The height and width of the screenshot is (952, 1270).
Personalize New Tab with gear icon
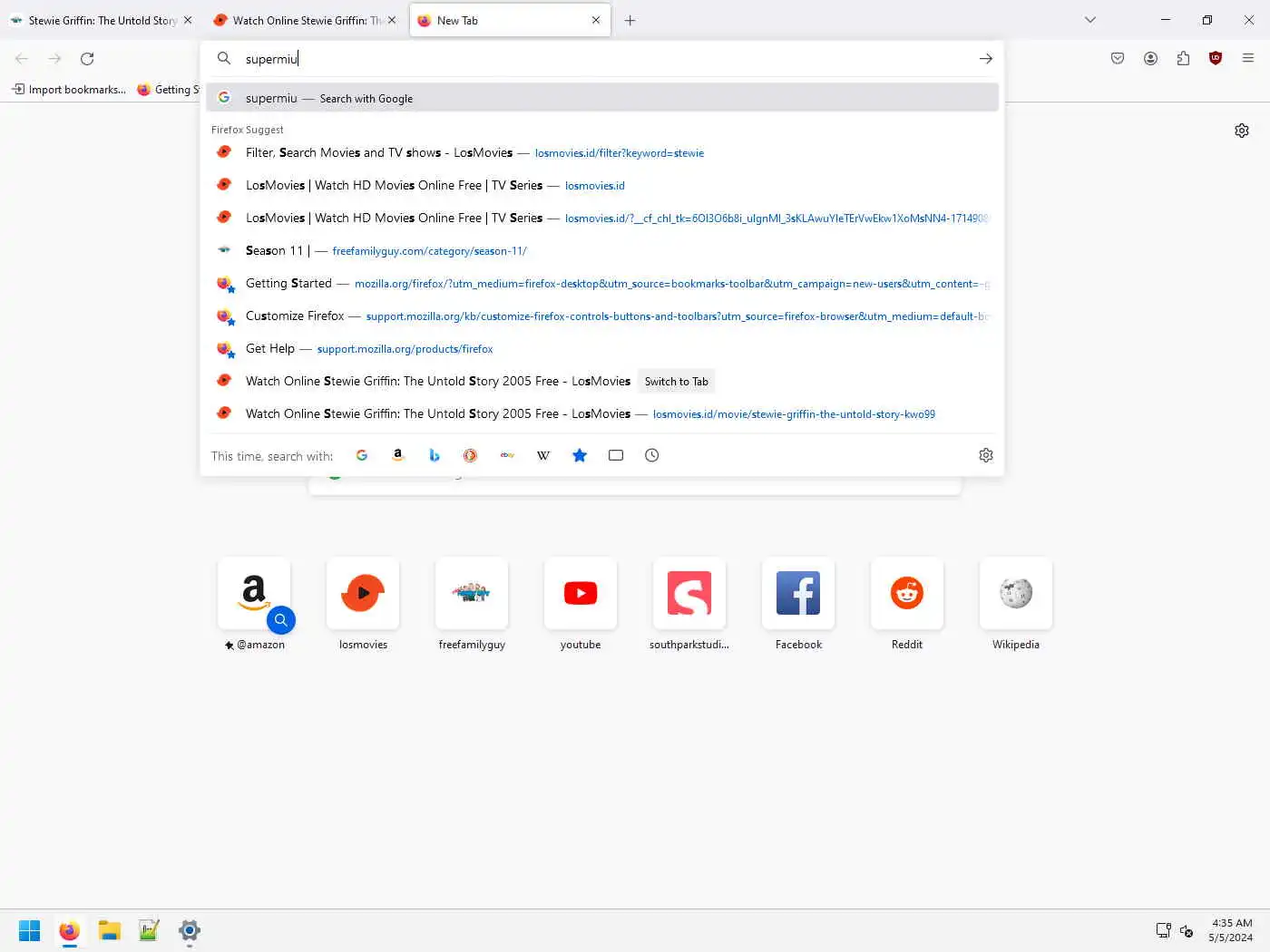[1242, 131]
